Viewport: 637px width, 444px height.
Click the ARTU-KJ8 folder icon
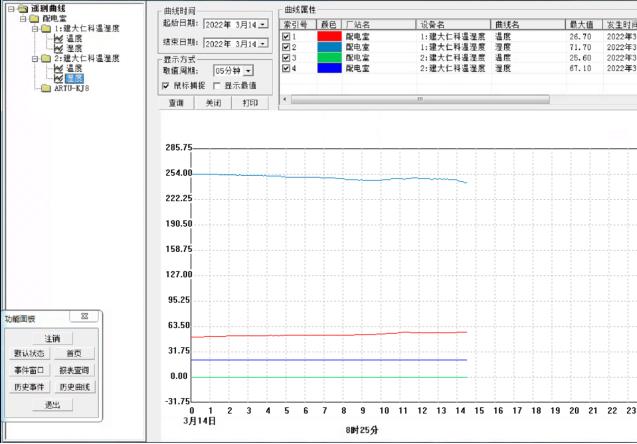(47, 88)
